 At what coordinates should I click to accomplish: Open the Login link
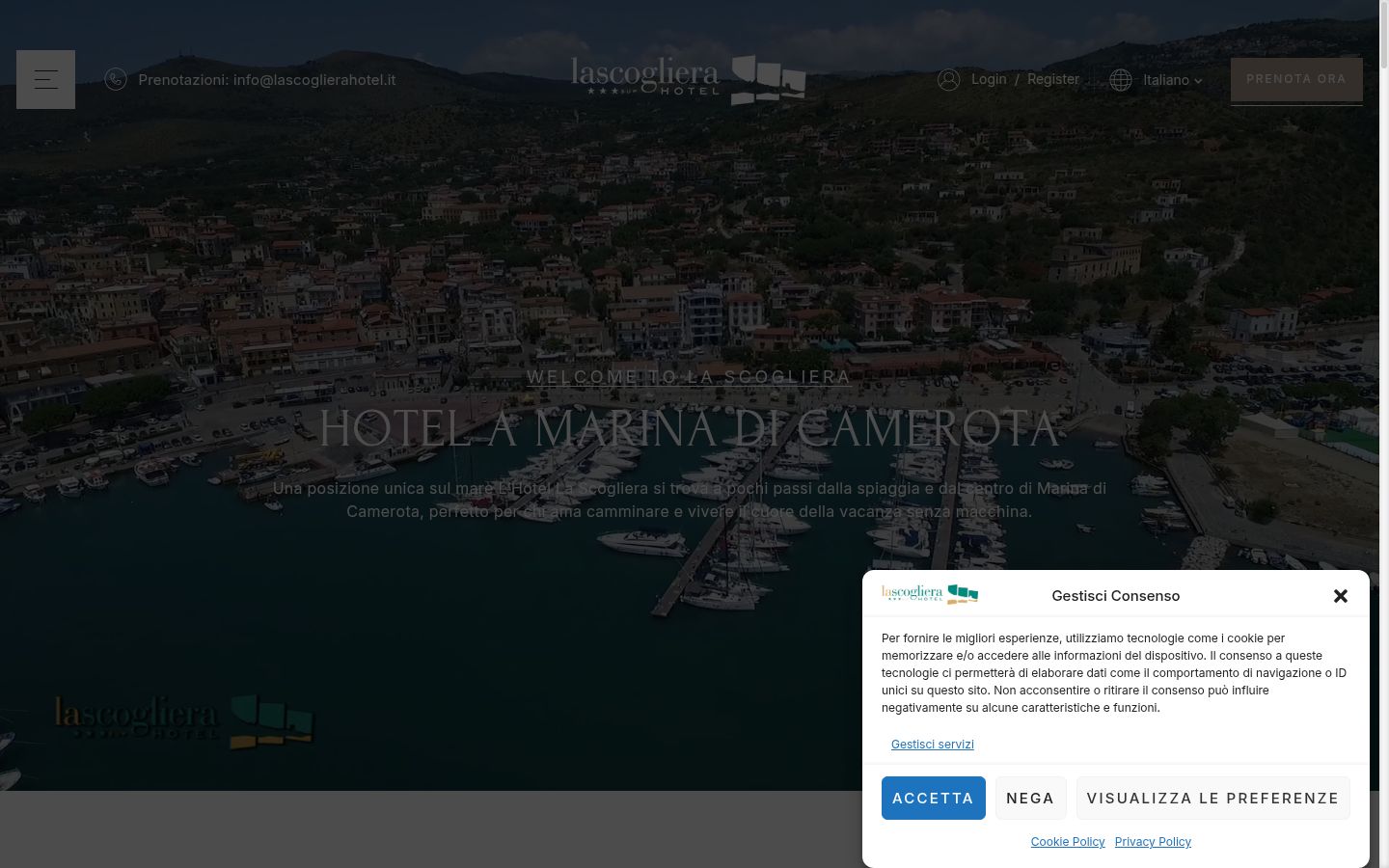[989, 79]
